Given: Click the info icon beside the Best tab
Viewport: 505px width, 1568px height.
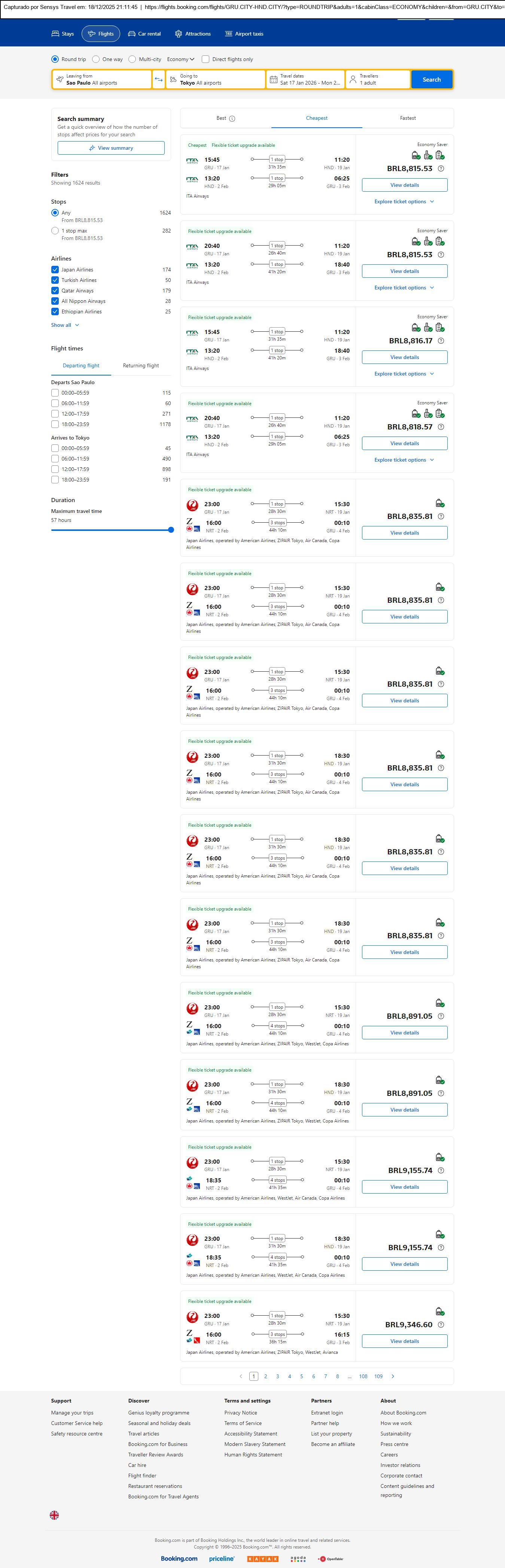Looking at the screenshot, I should point(232,119).
